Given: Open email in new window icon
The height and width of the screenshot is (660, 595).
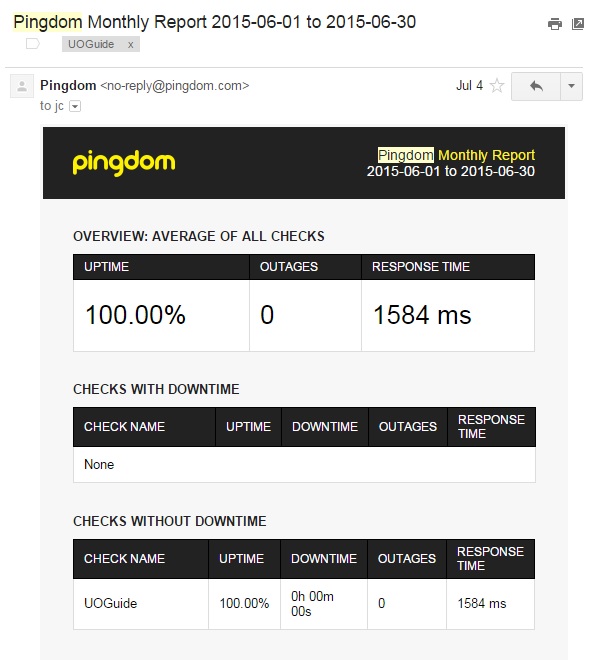Looking at the screenshot, I should [x=578, y=24].
